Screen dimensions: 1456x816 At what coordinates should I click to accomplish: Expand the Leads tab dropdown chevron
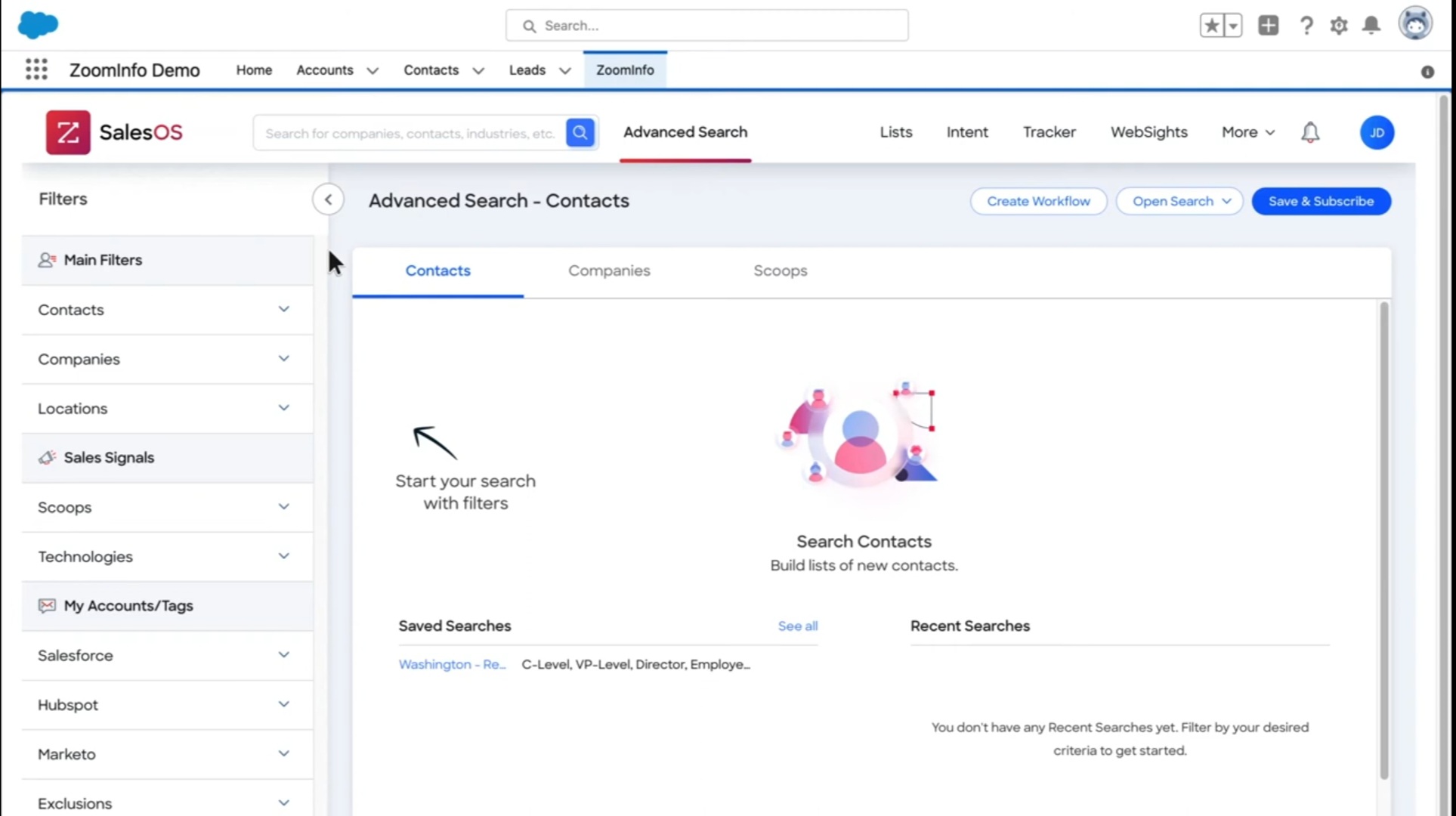point(564,70)
